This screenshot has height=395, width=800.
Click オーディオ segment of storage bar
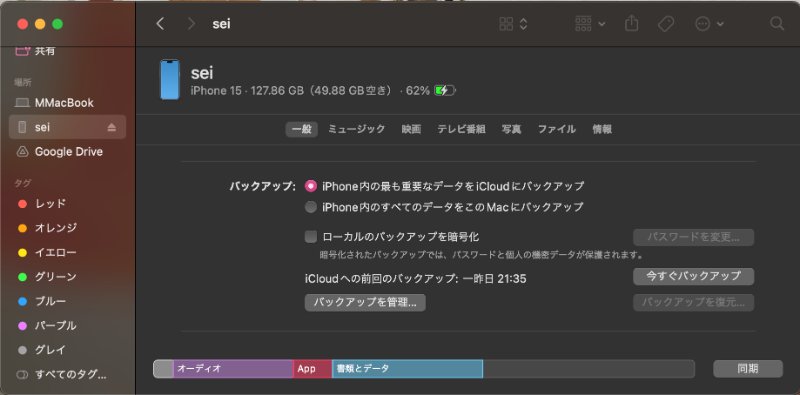(x=233, y=368)
